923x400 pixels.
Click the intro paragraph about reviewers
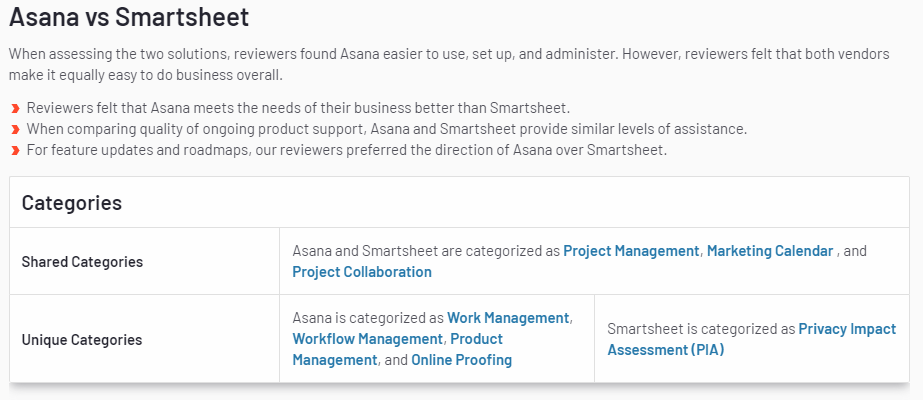pyautogui.click(x=449, y=65)
